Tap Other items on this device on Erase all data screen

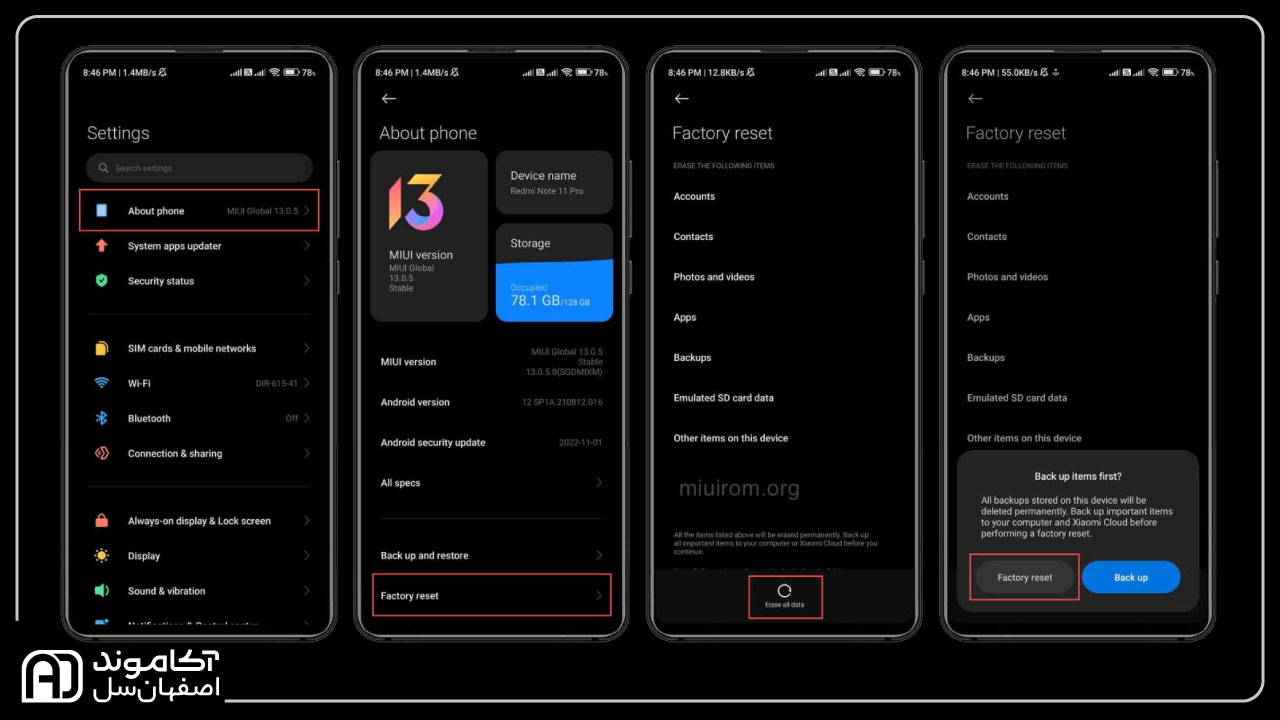click(731, 438)
